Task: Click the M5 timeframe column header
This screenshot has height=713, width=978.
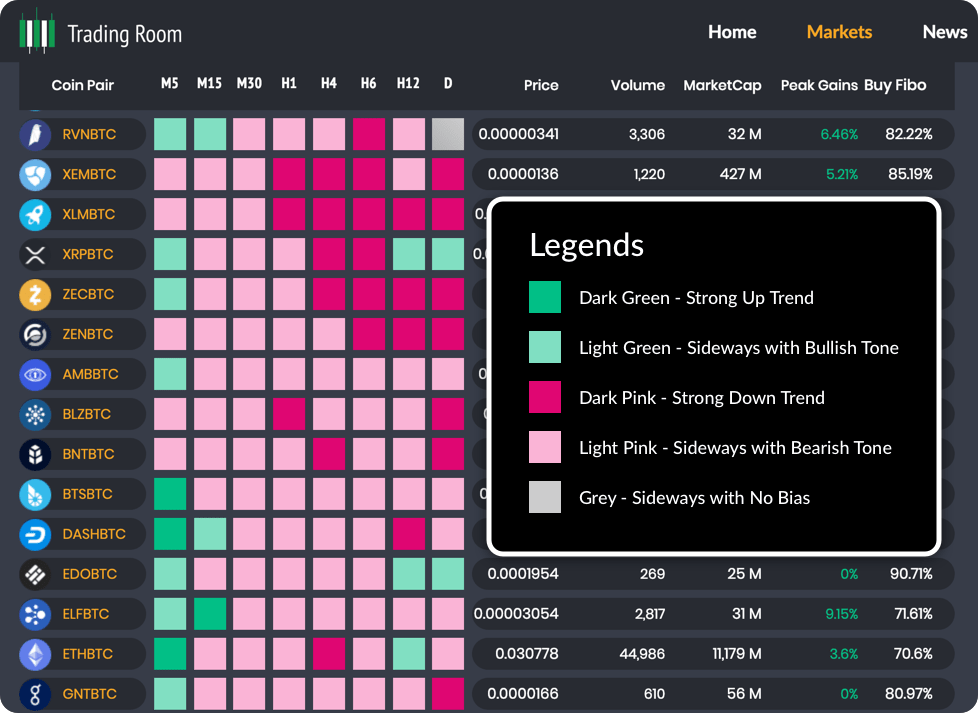Action: click(x=170, y=84)
